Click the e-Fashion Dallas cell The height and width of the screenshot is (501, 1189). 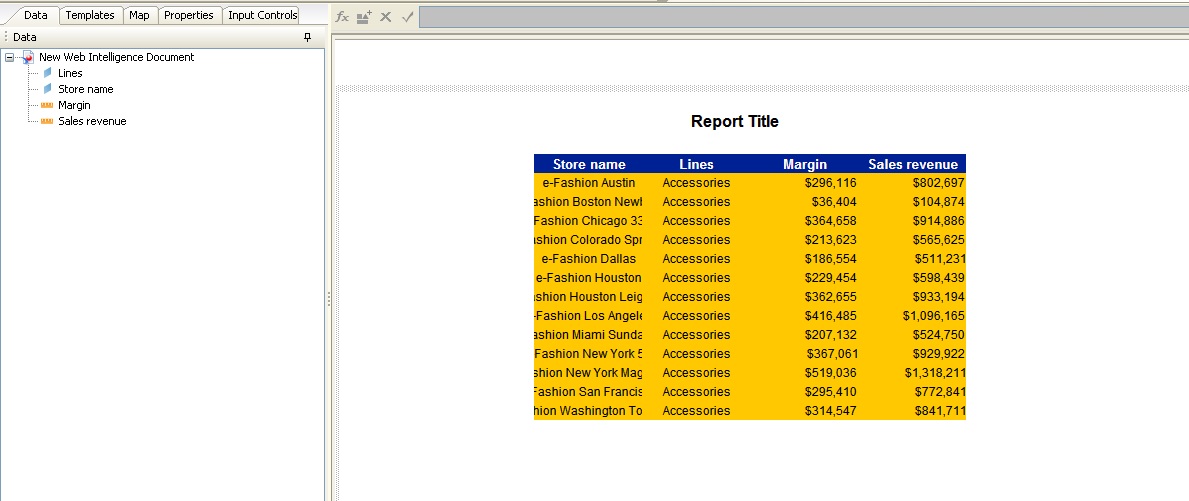point(589,258)
